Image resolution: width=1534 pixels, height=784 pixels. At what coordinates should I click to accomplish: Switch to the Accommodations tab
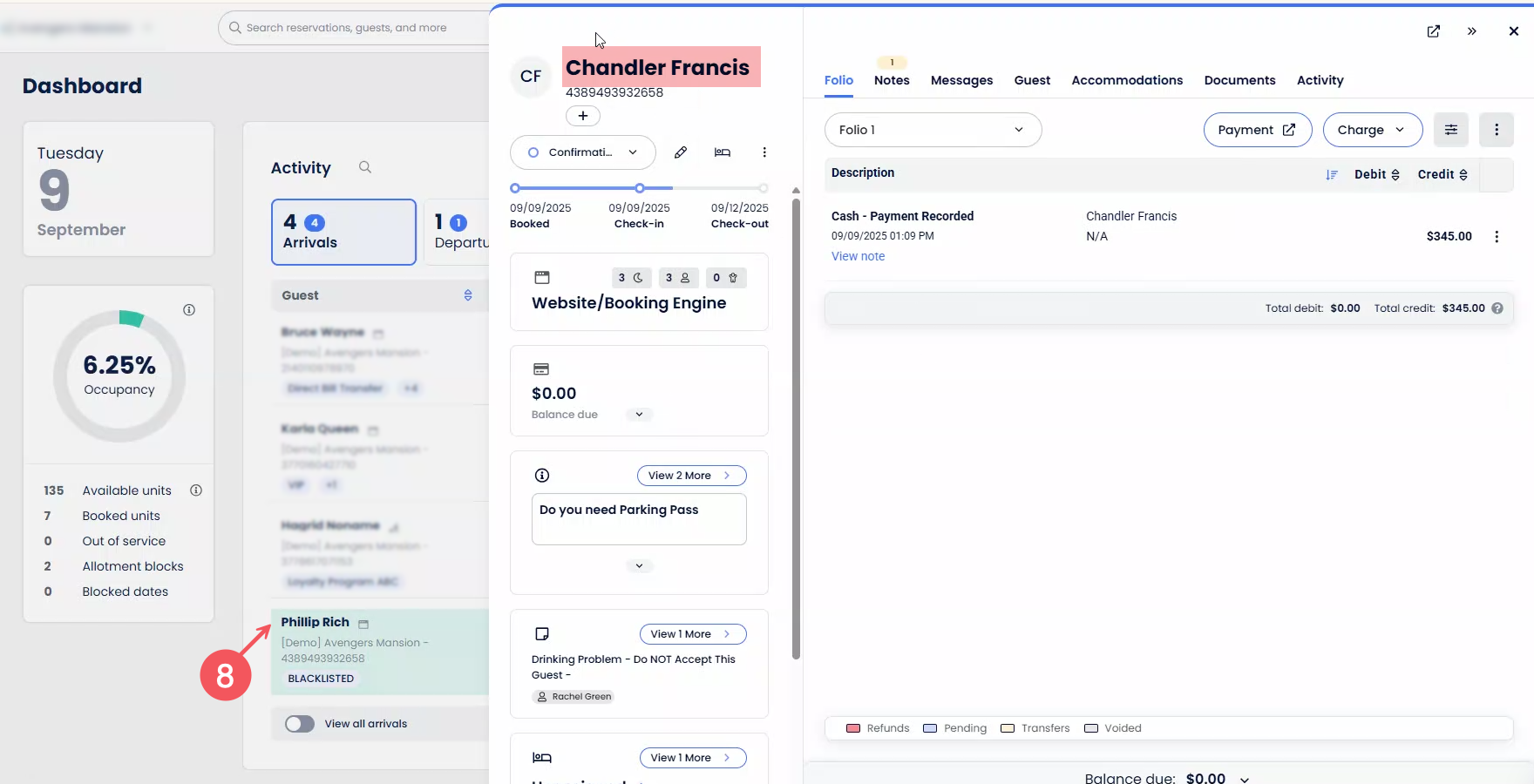[x=1128, y=80]
